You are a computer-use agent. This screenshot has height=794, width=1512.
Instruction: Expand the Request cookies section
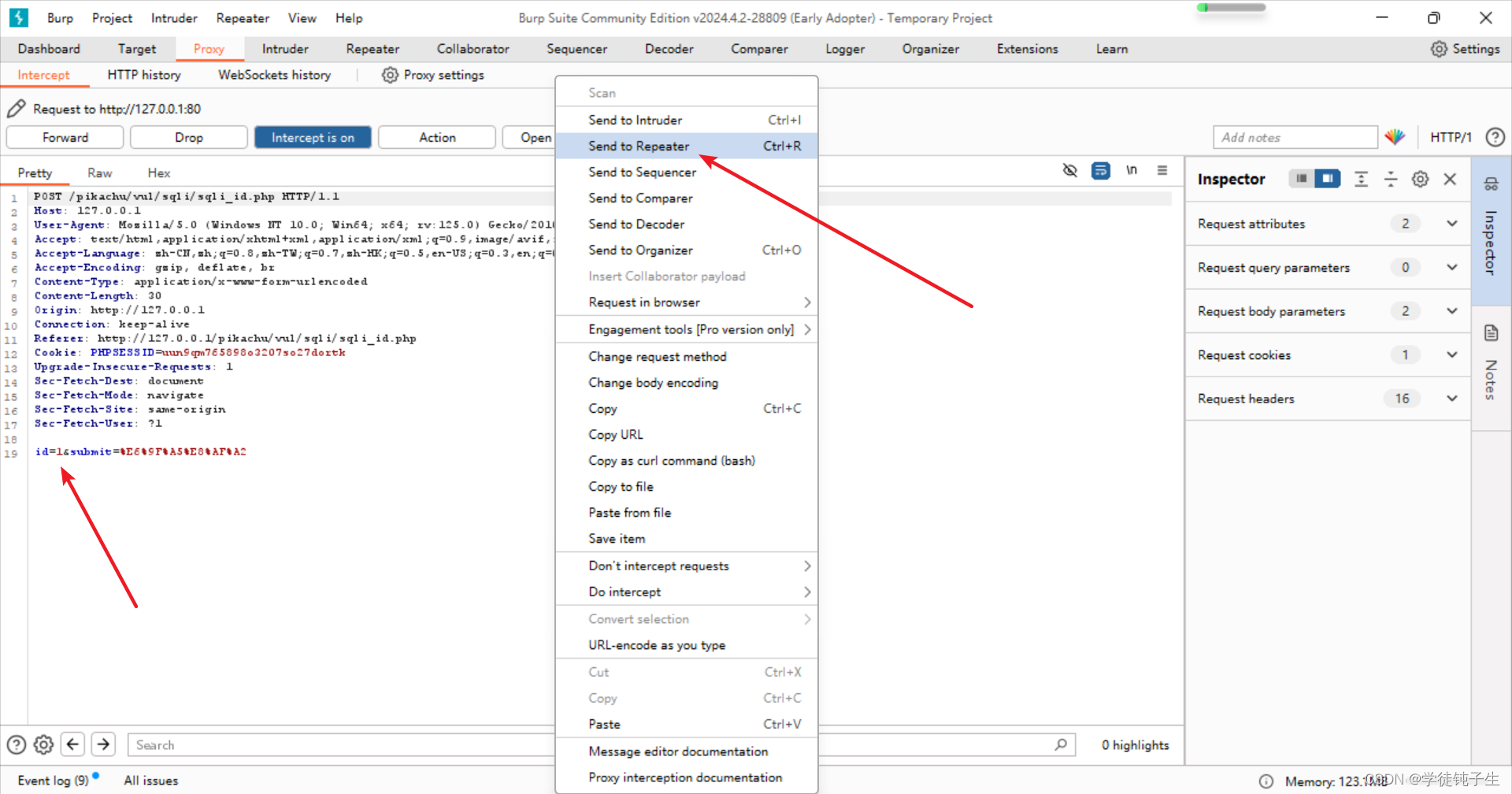click(1451, 354)
